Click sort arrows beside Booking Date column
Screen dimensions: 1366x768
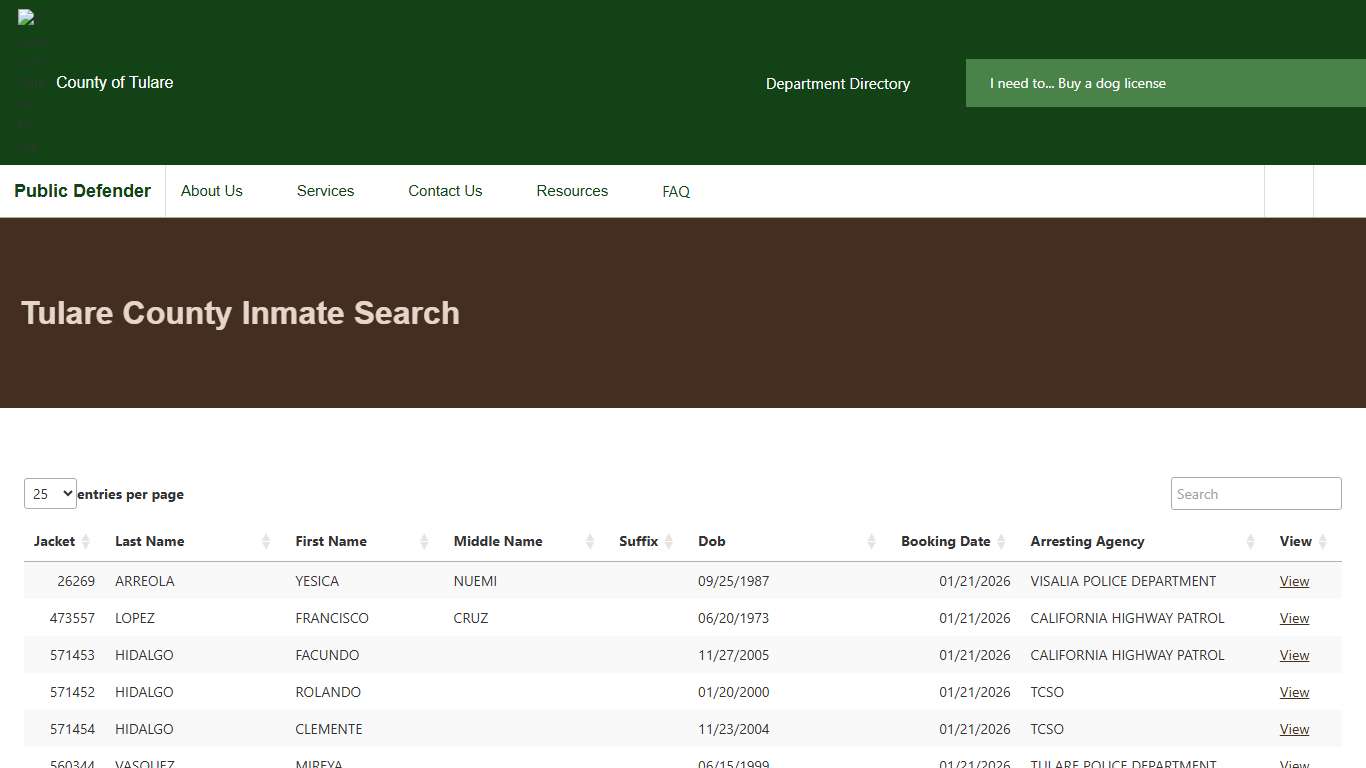[x=1002, y=541]
